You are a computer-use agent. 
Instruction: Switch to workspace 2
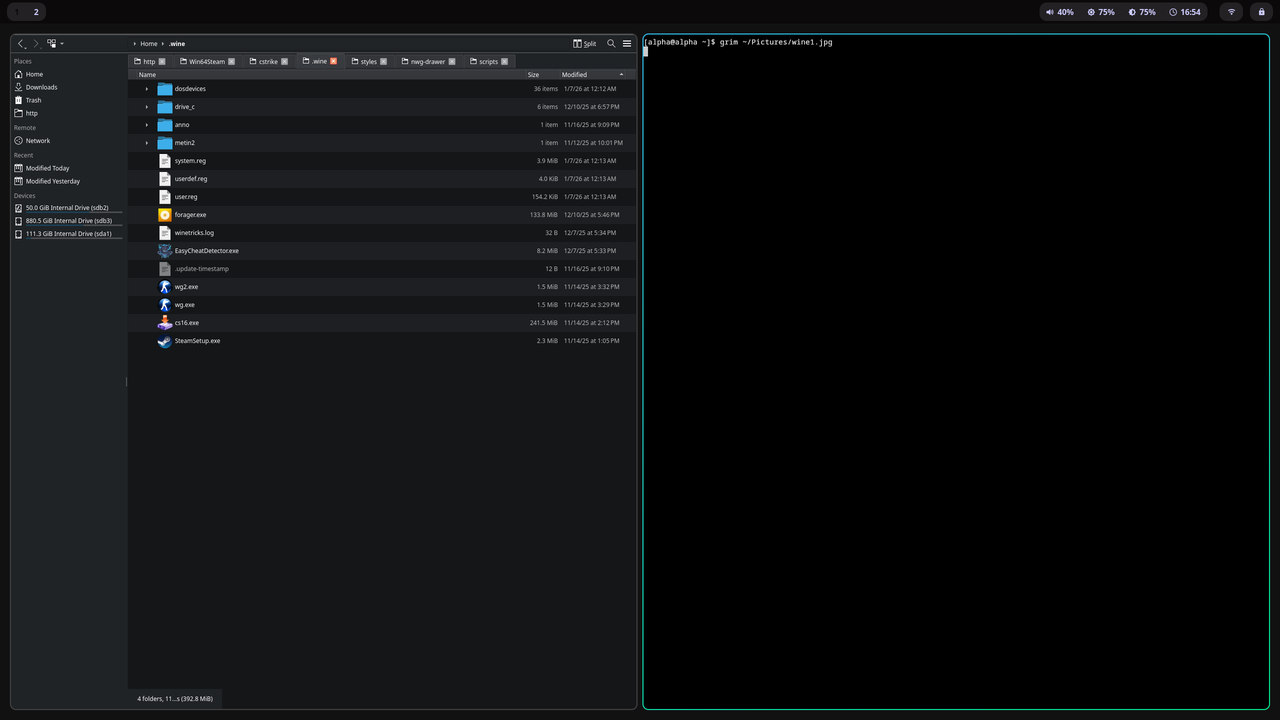click(36, 12)
